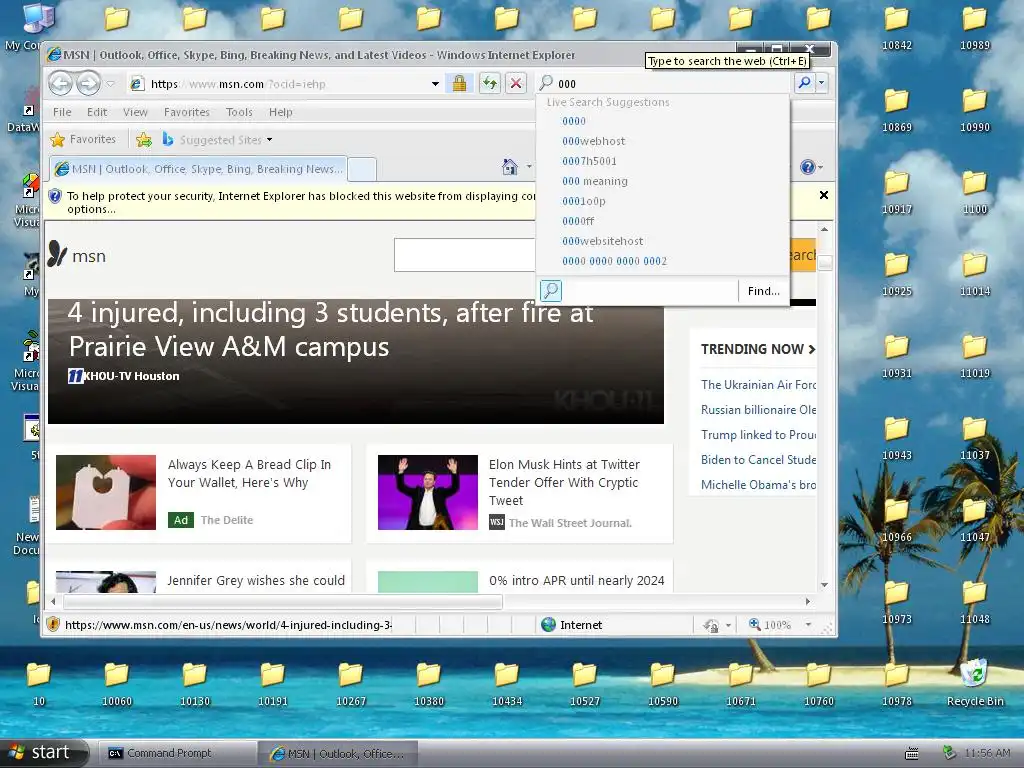Select the Recycle Bin desktop icon
Screen dimensions: 1024x768
pos(975,684)
